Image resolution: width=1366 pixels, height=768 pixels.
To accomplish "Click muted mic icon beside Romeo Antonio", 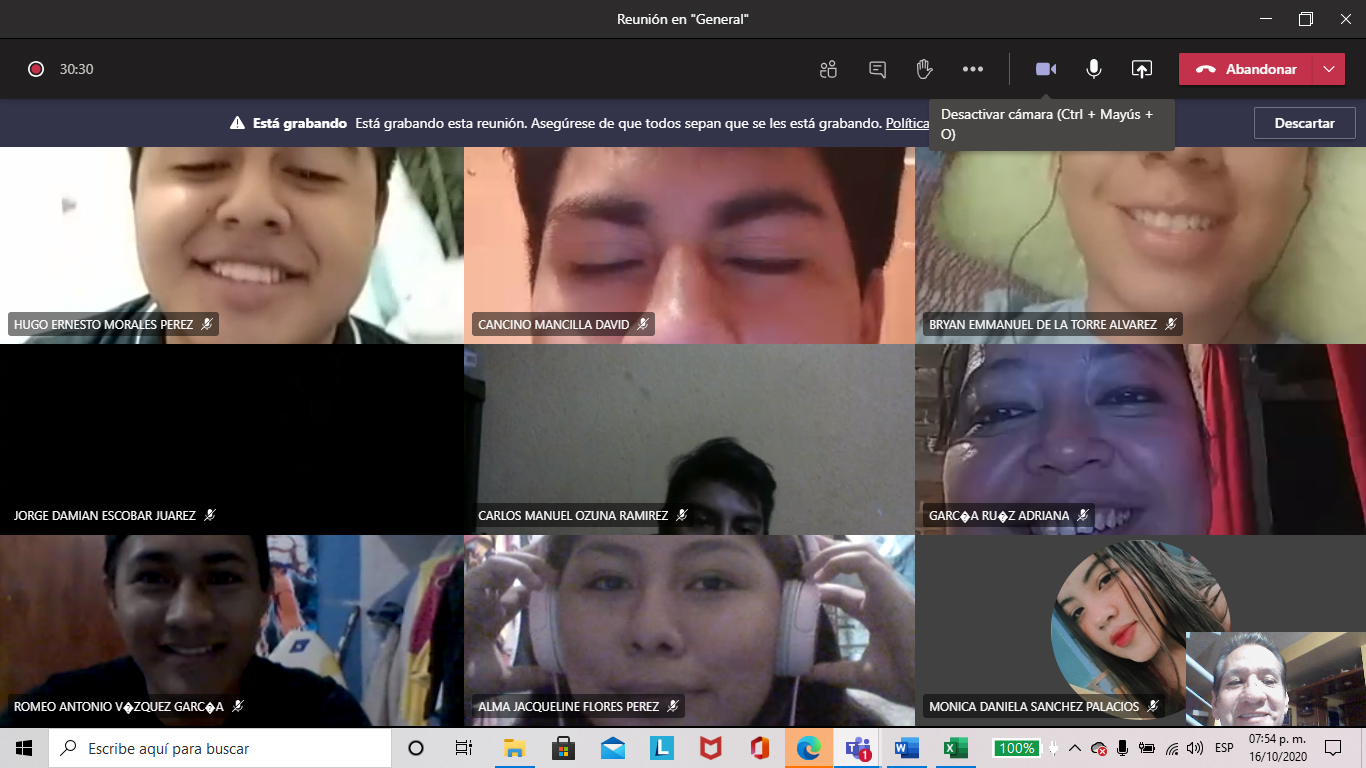I will pos(237,706).
